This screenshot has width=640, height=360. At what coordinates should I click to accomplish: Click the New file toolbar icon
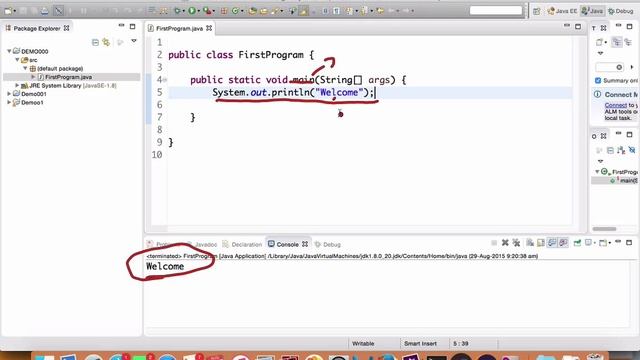pyautogui.click(x=8, y=11)
